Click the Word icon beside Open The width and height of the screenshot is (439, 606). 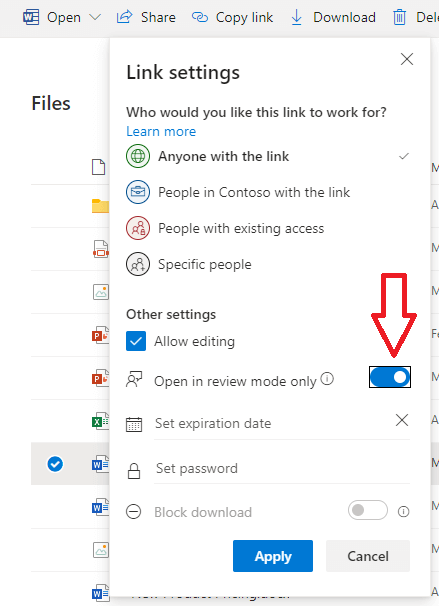point(31,17)
